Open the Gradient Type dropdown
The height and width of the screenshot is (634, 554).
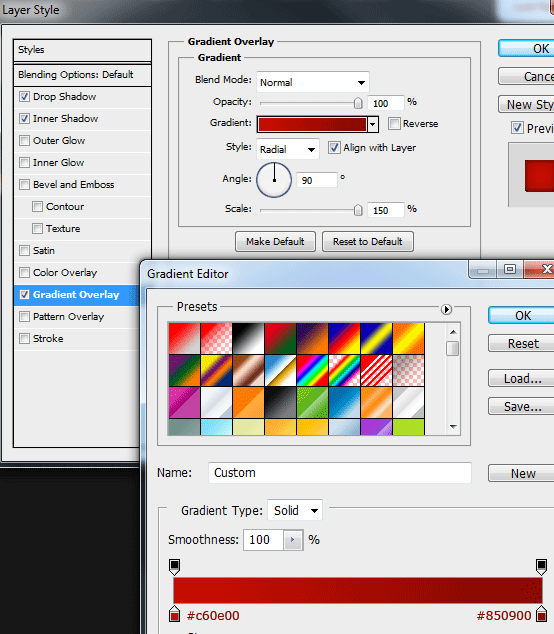click(x=295, y=510)
